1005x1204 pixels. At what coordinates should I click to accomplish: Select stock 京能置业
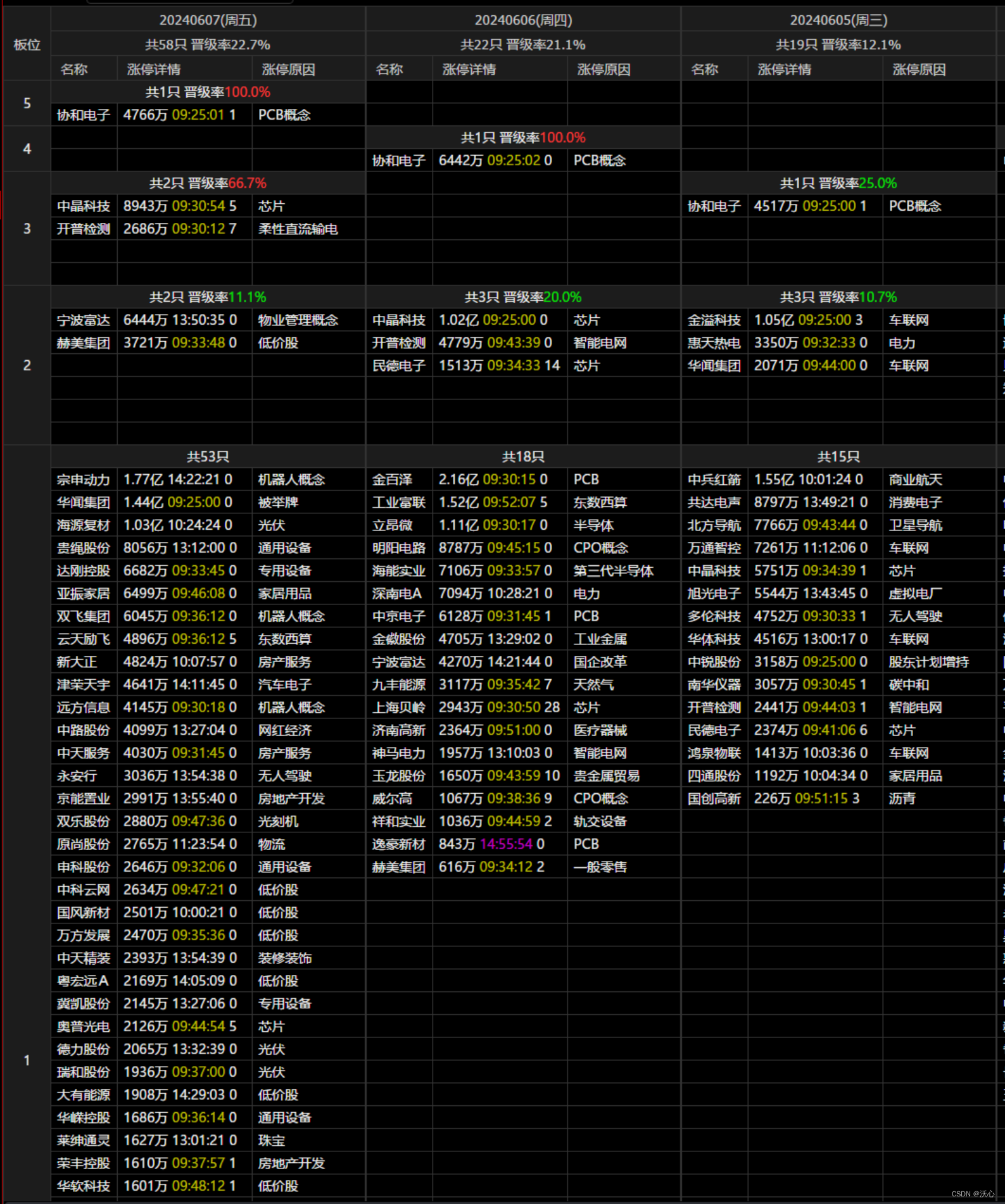tap(84, 799)
